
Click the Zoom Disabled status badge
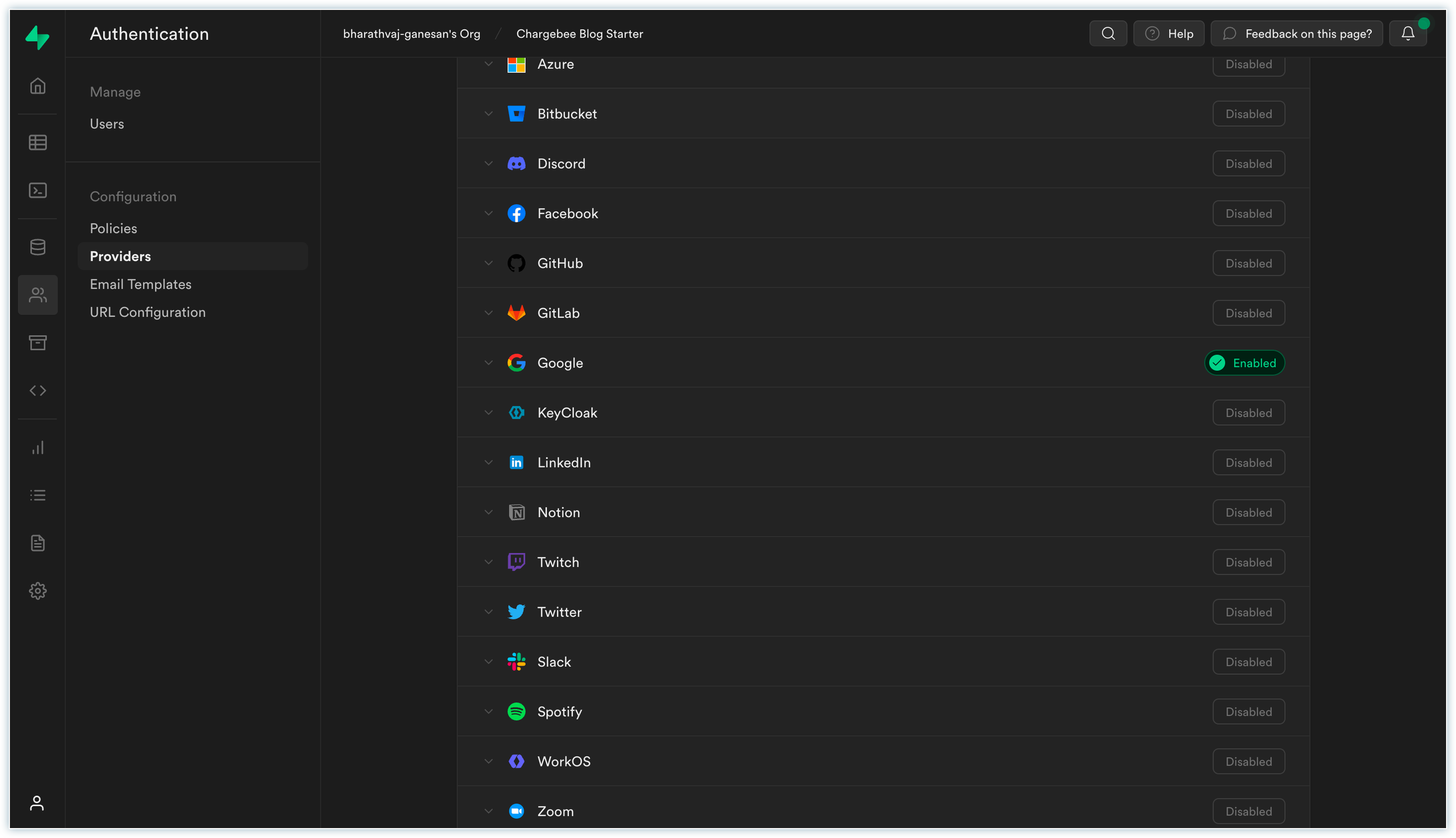(1248, 811)
